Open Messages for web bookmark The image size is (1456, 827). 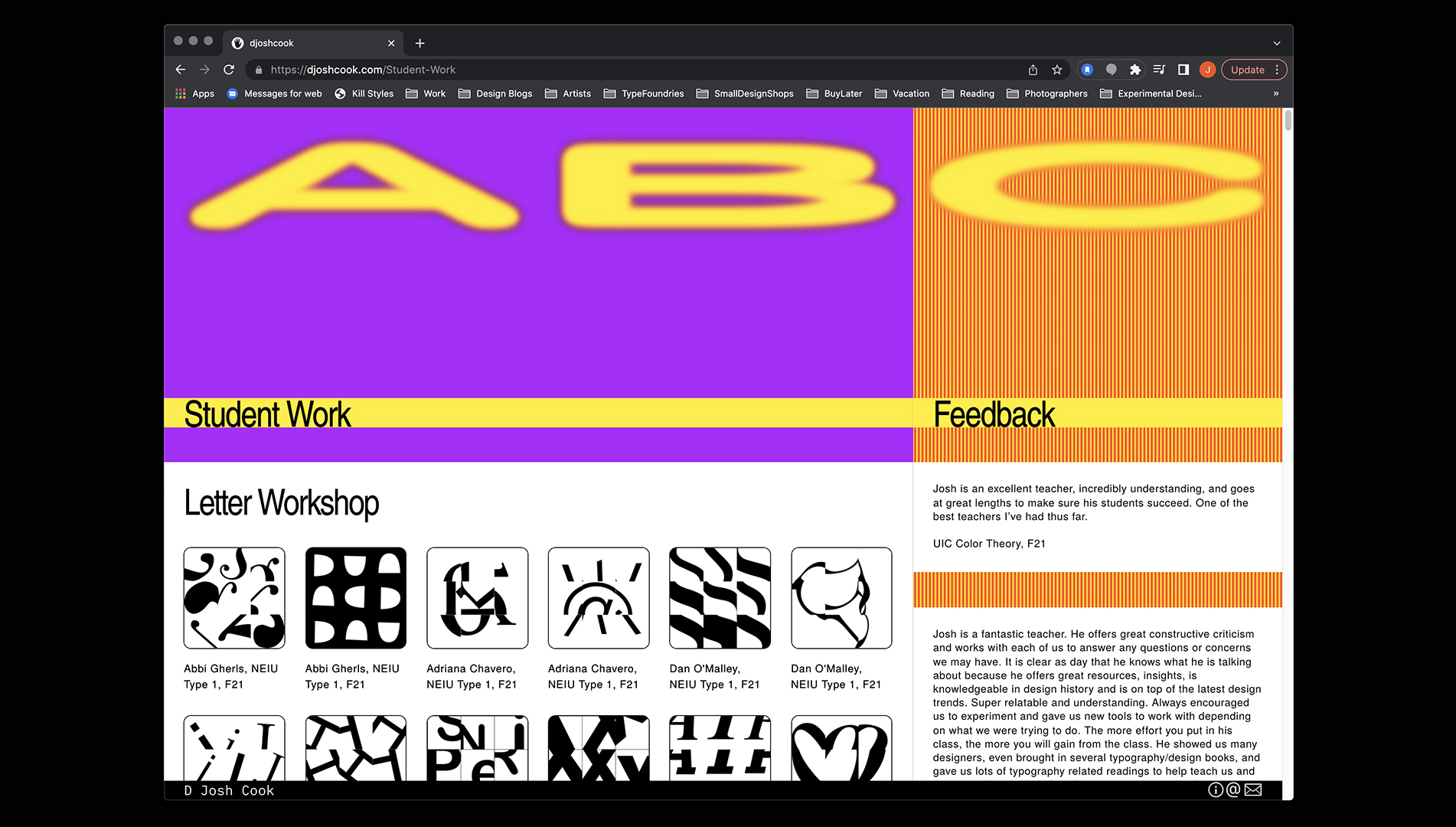point(274,93)
